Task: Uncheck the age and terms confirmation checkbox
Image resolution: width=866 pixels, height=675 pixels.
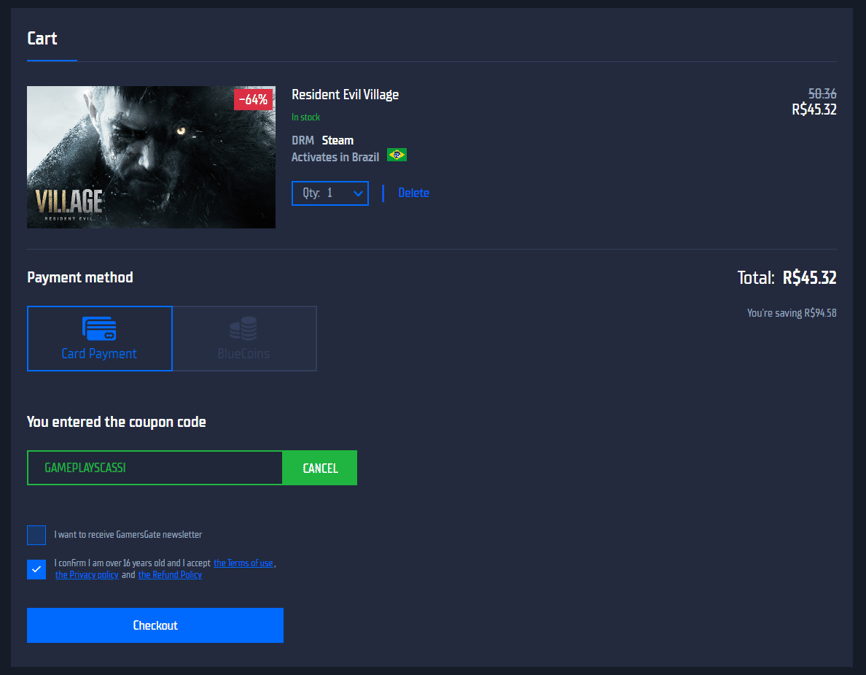Action: pyautogui.click(x=36, y=569)
